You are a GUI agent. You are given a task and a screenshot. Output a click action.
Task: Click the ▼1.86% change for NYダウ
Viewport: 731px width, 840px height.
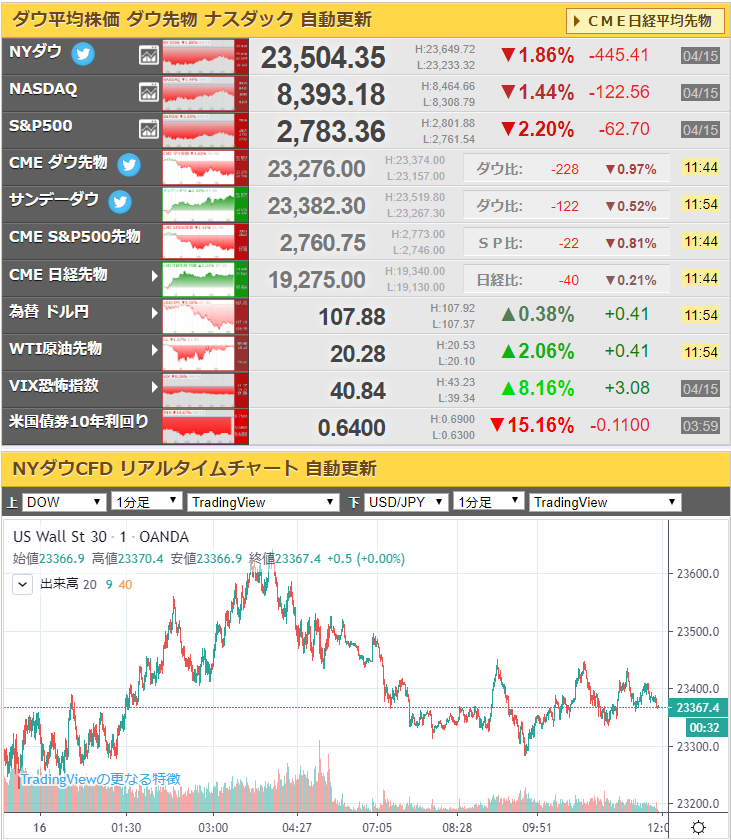click(538, 55)
